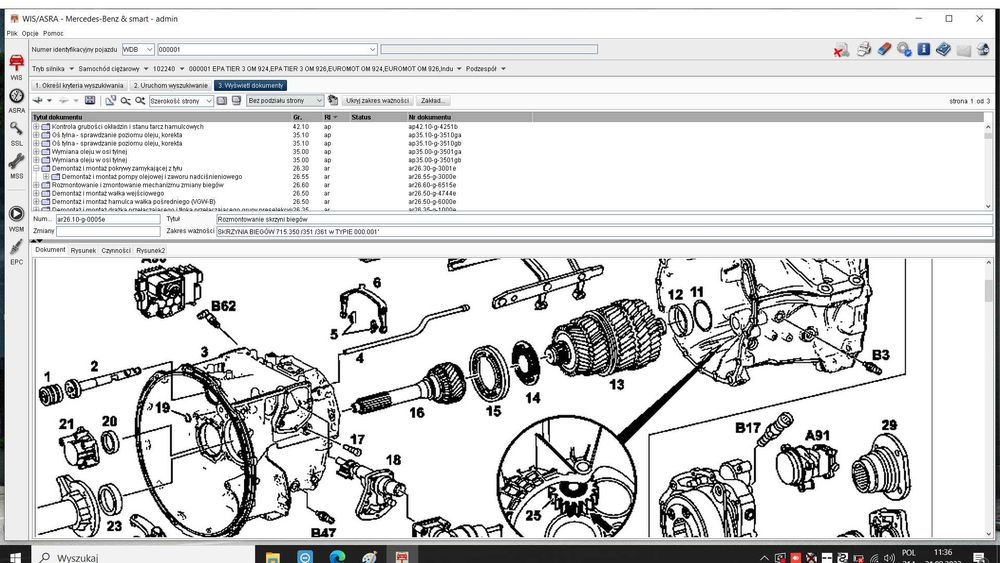Image resolution: width=1000 pixels, height=563 pixels.
Task: Switch to the Rysunek tab
Action: [x=83, y=251]
